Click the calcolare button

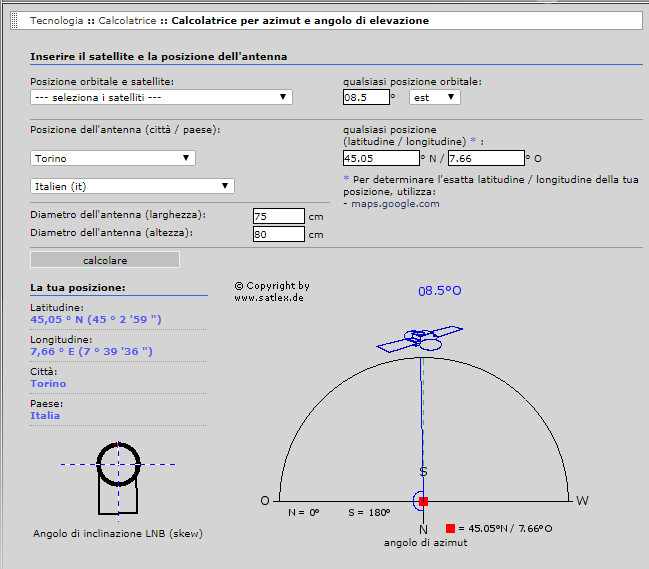point(105,260)
